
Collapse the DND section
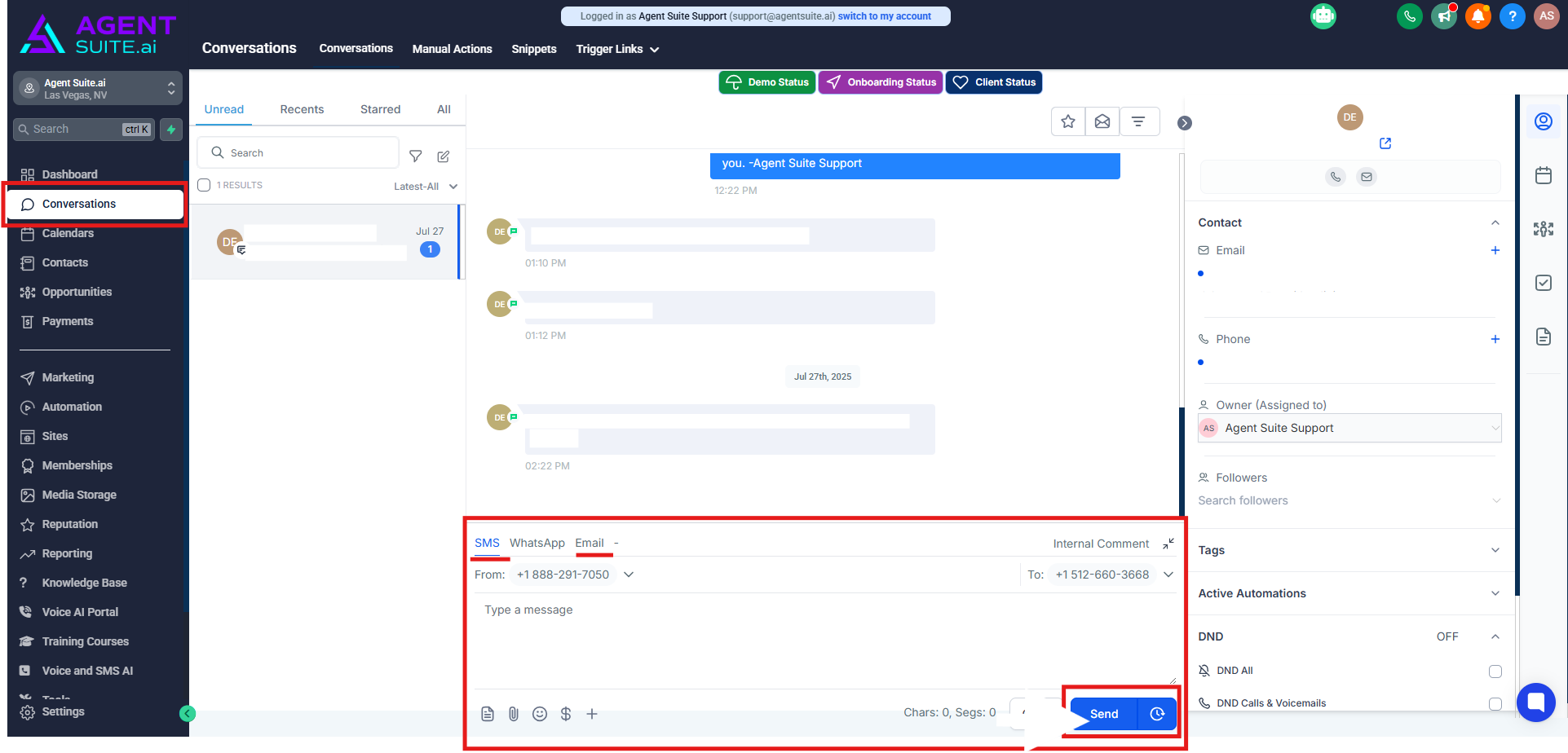click(1495, 636)
